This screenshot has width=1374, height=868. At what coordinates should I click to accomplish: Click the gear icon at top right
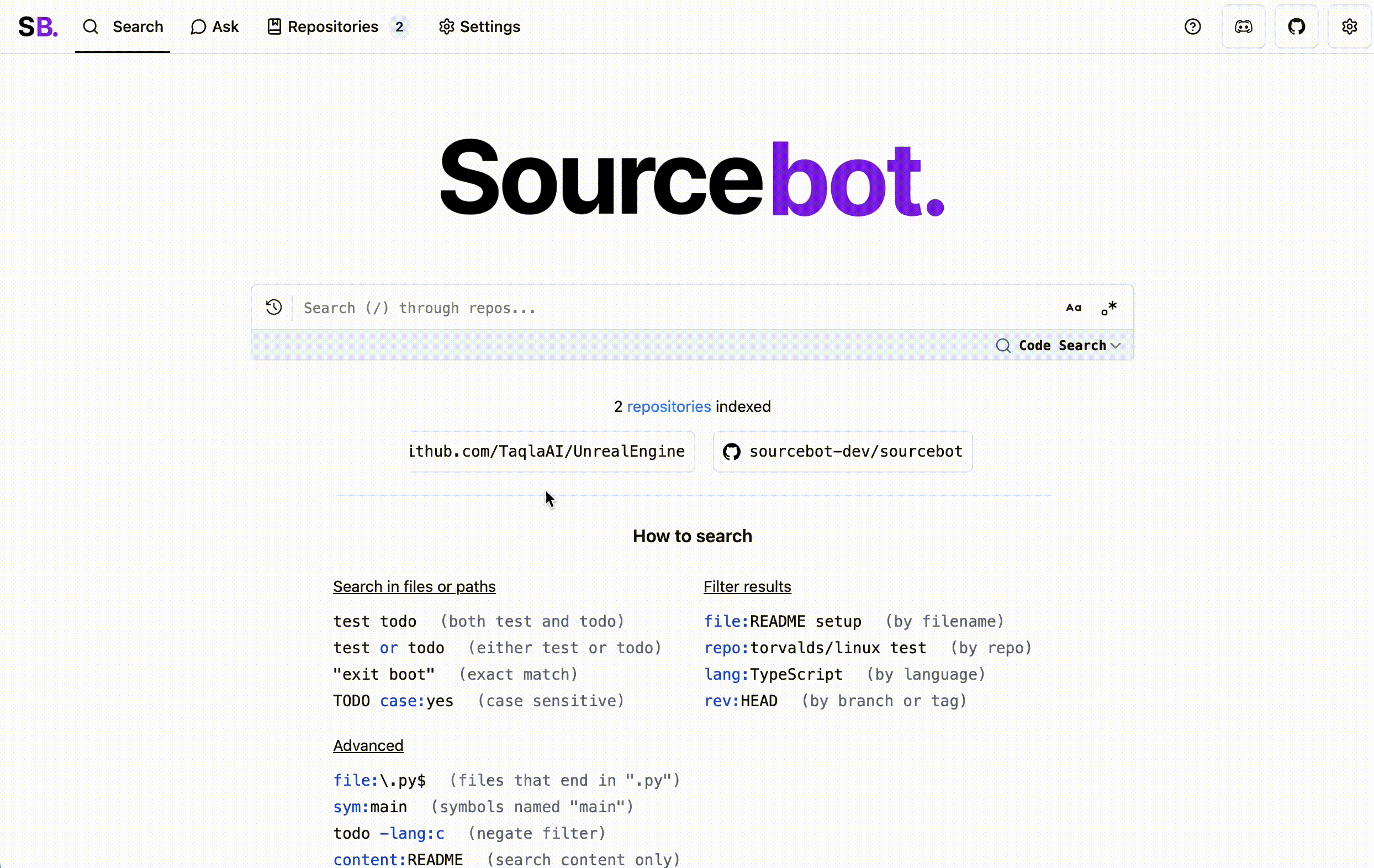pyautogui.click(x=1349, y=27)
